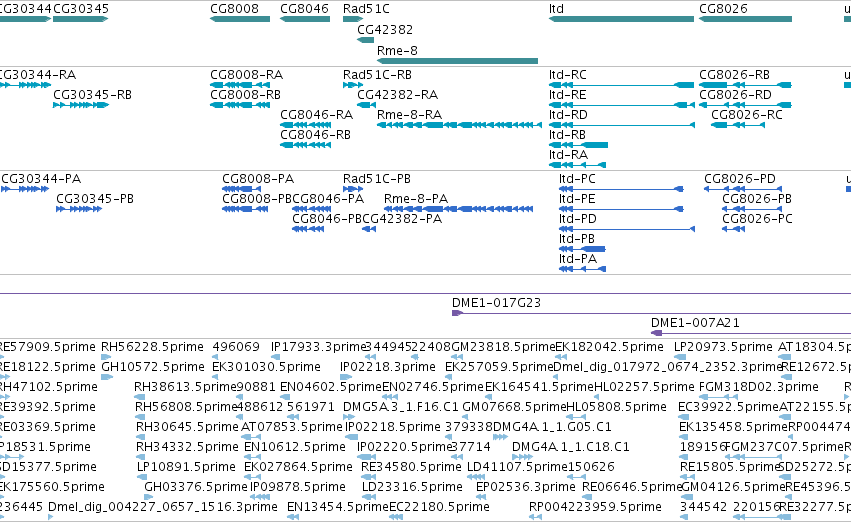Click the CG8026-PD protein label
This screenshot has height=522, width=851.
coord(740,179)
